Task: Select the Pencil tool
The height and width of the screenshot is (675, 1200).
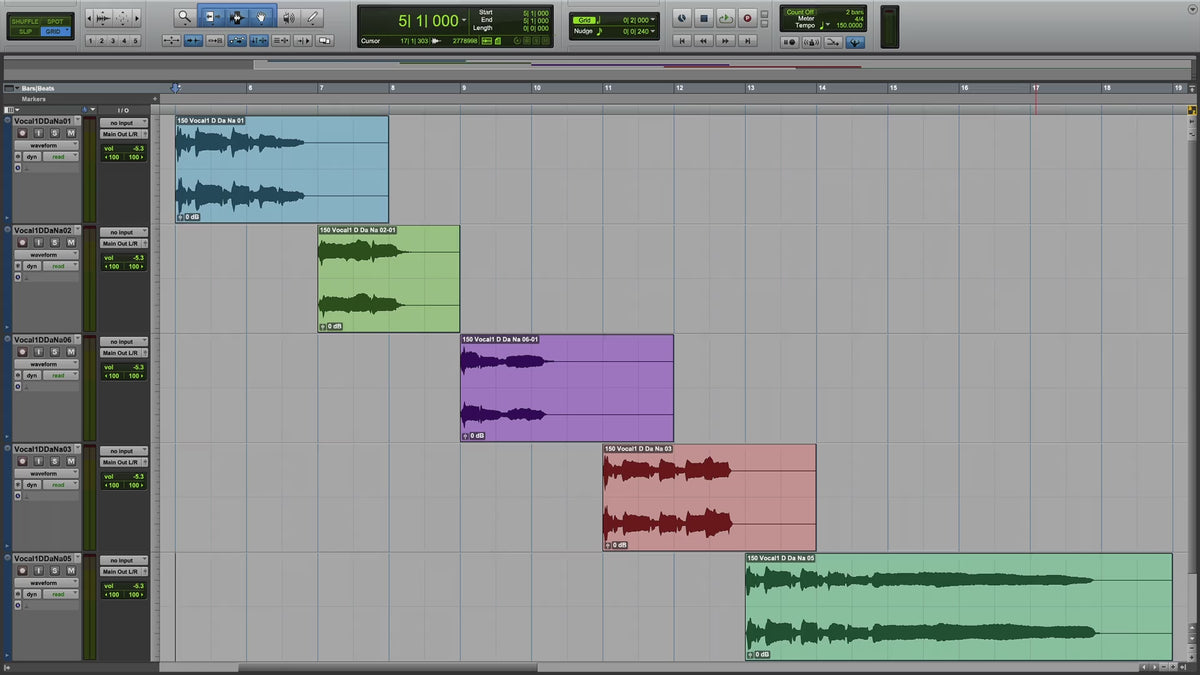Action: 313,17
